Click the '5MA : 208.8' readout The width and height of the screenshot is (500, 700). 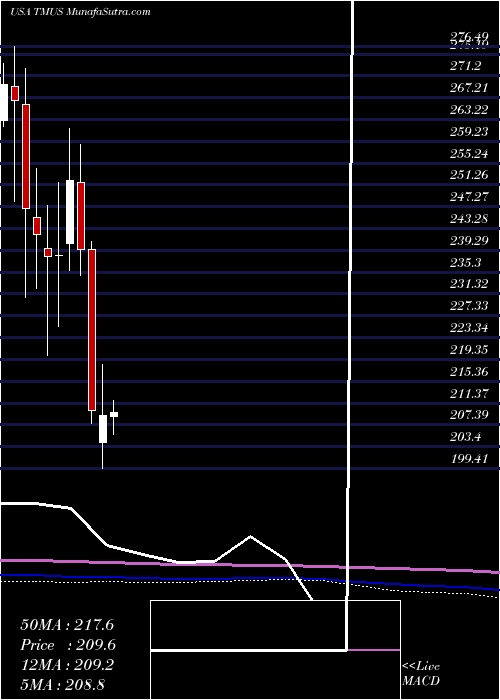coord(62,685)
